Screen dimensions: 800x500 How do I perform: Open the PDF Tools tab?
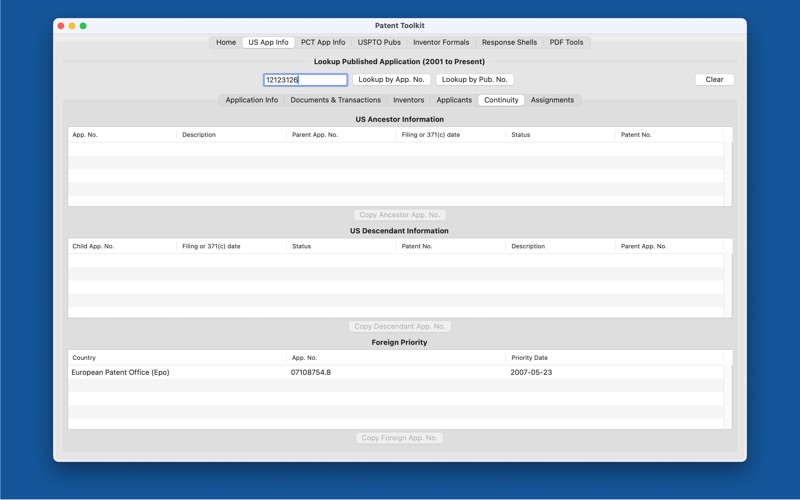click(566, 42)
